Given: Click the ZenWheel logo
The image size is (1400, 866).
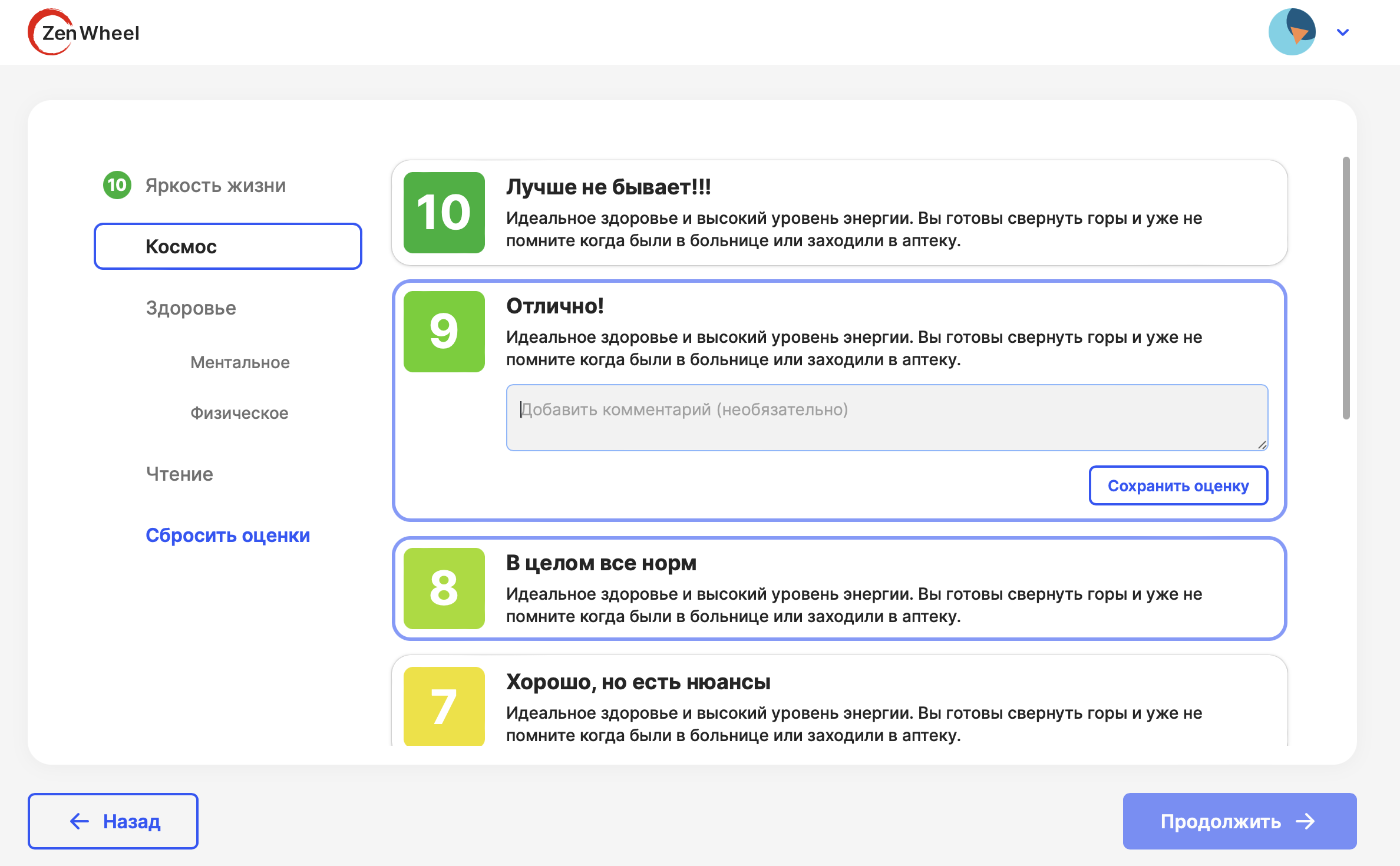Looking at the screenshot, I should 83,32.
